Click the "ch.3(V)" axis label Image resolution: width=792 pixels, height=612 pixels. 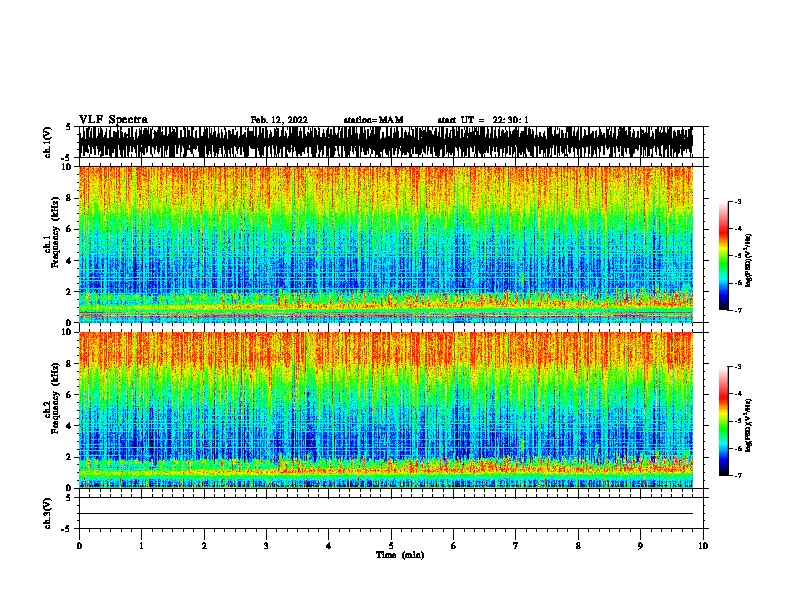click(48, 513)
